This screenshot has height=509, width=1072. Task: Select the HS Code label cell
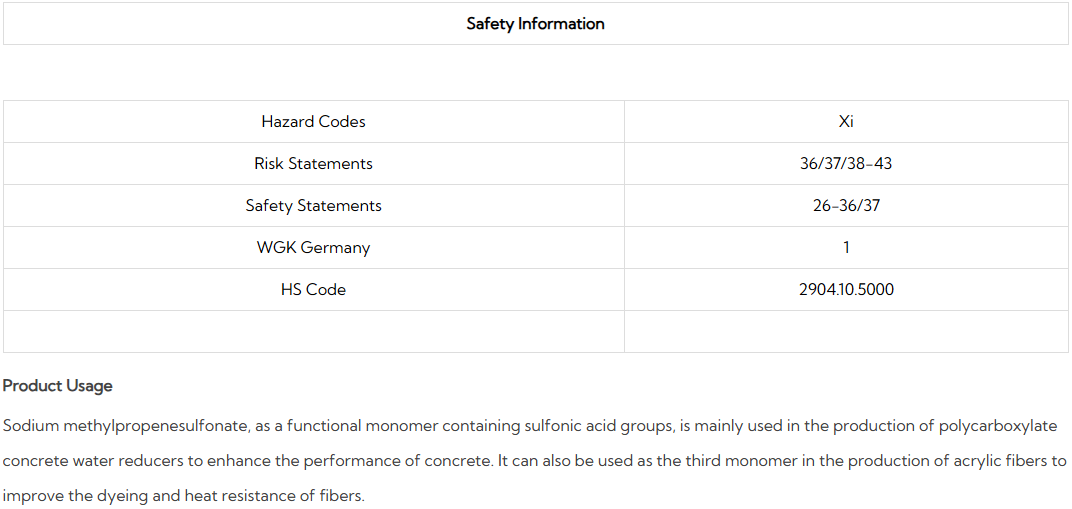click(313, 290)
